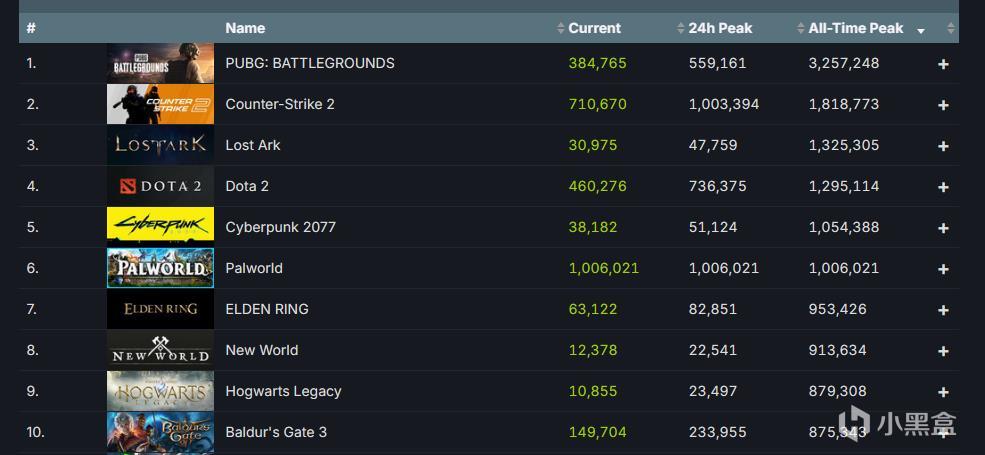Open the Baldur's Gate 3 game link
The width and height of the screenshot is (985, 455).
click(x=276, y=432)
